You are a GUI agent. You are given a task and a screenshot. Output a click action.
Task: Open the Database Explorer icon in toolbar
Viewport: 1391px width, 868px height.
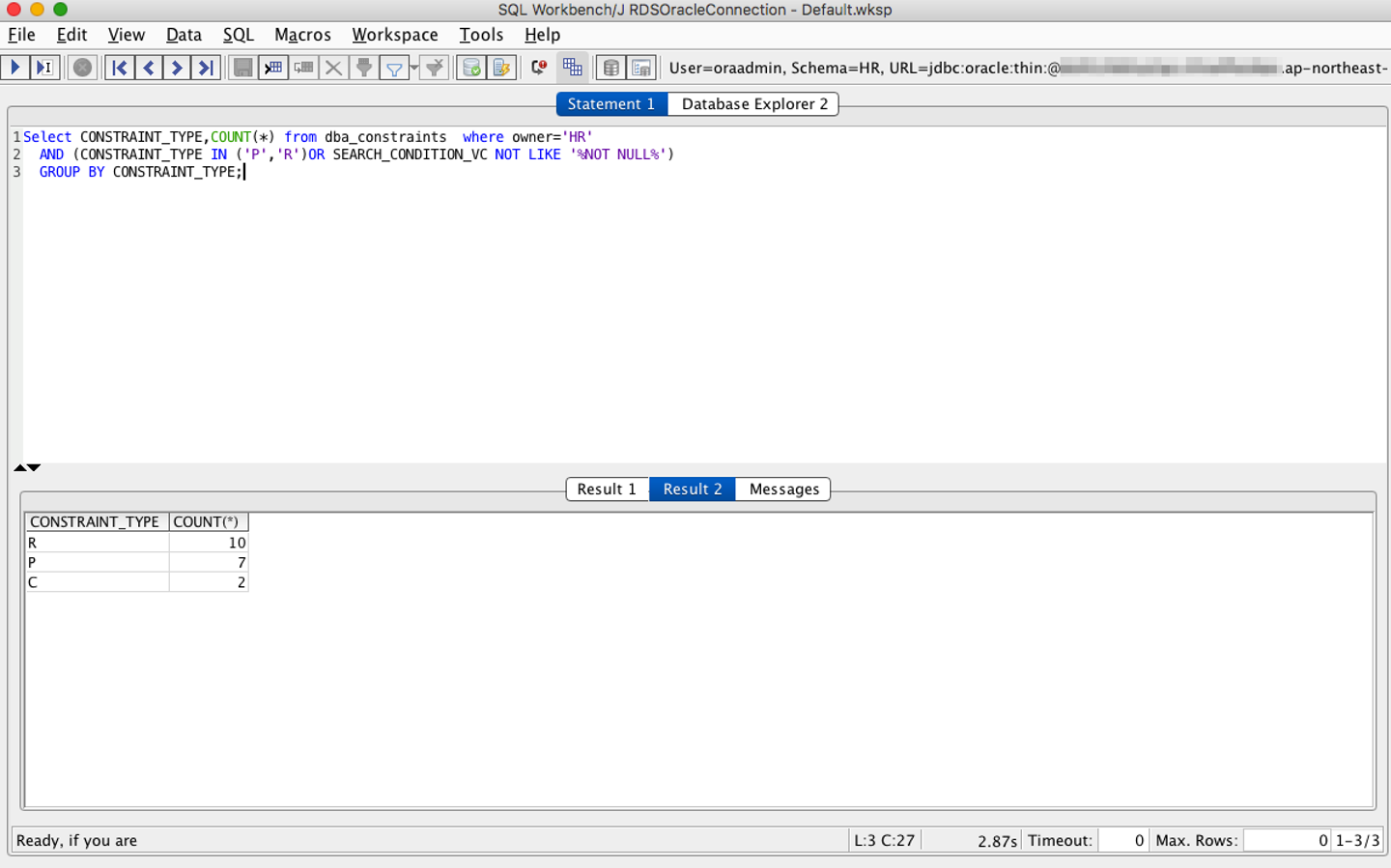(x=611, y=68)
